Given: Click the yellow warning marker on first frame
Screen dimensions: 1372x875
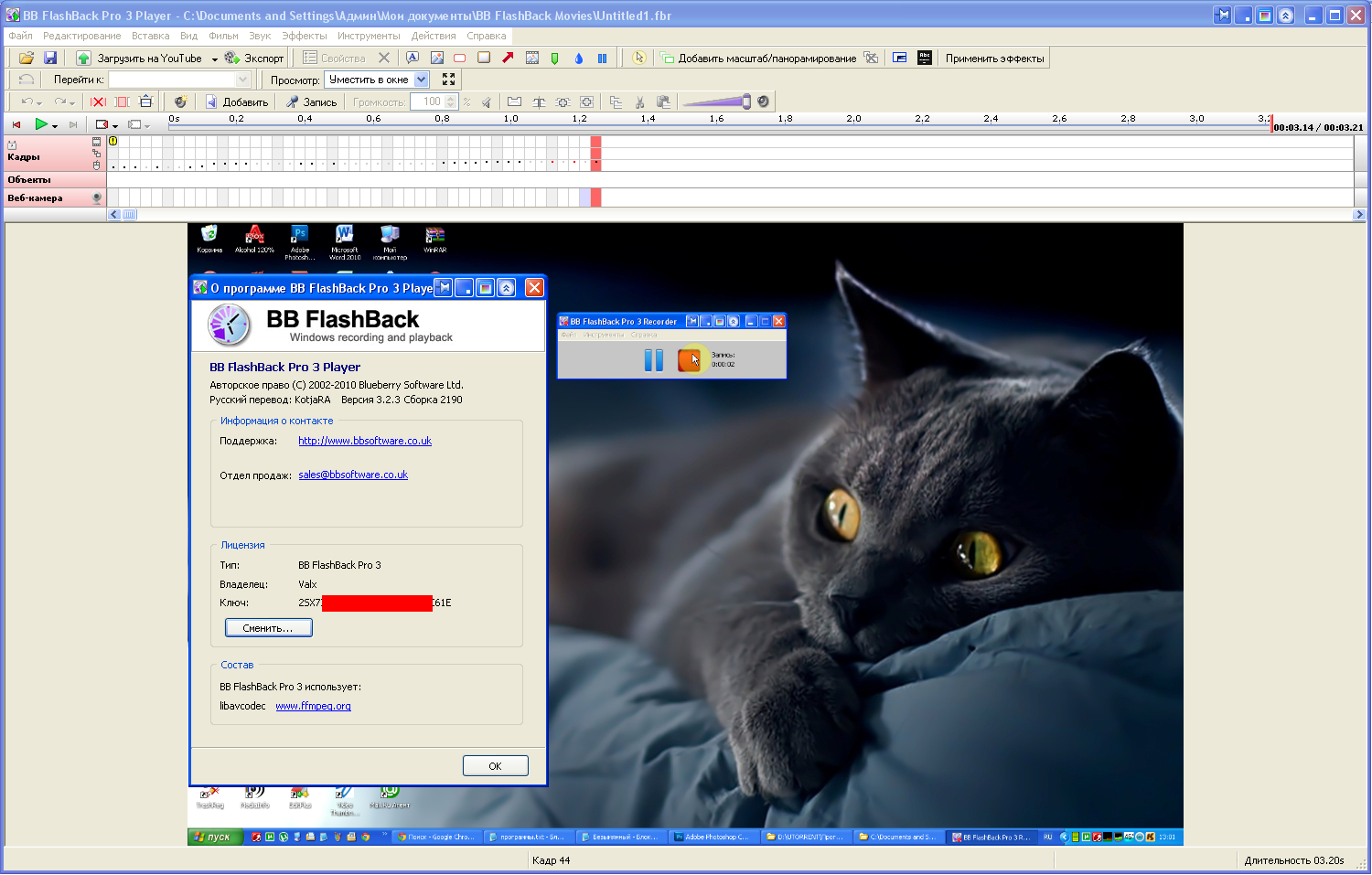Looking at the screenshot, I should click(113, 141).
